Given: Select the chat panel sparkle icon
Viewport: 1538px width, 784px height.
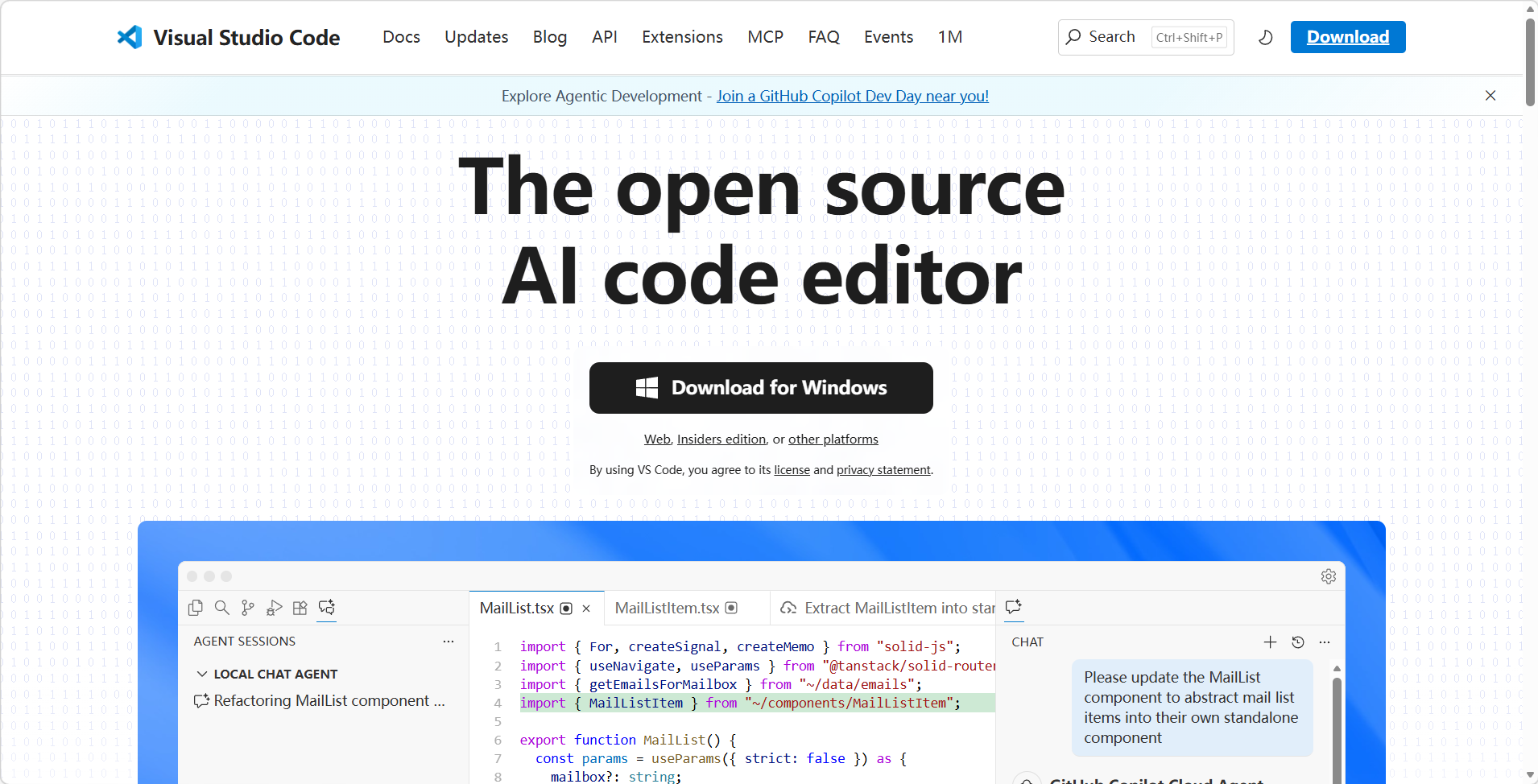Looking at the screenshot, I should coord(1014,607).
